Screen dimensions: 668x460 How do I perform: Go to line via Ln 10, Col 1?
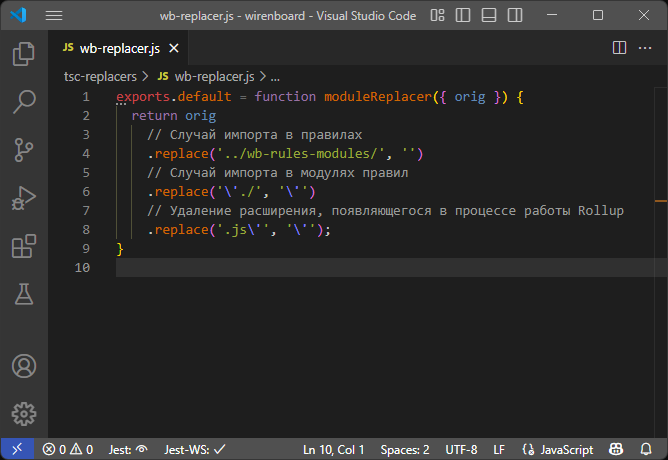(334, 449)
